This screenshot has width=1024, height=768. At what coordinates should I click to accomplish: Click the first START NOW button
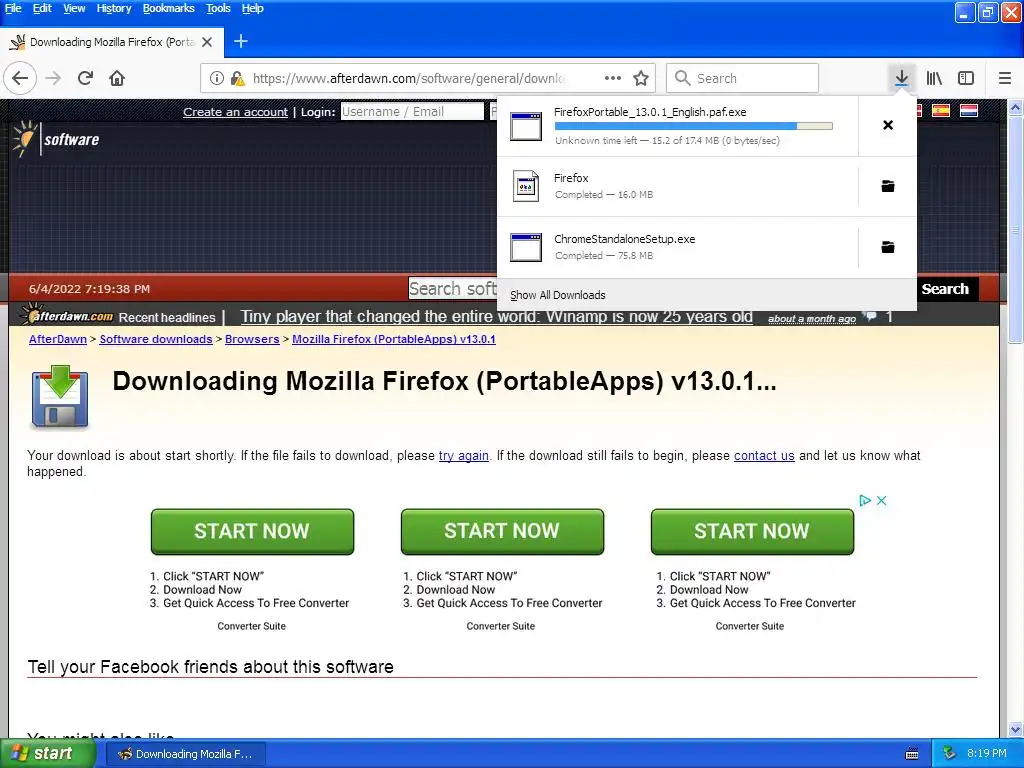coord(252,532)
